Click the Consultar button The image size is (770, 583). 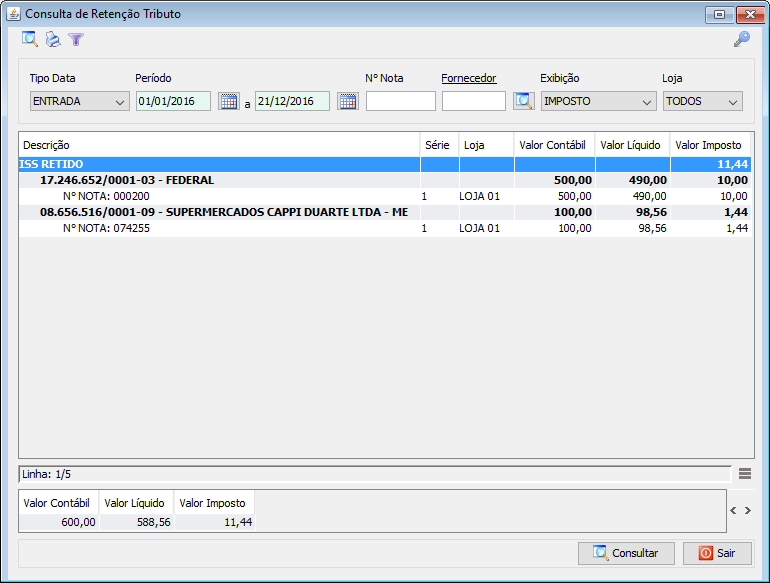pos(625,553)
